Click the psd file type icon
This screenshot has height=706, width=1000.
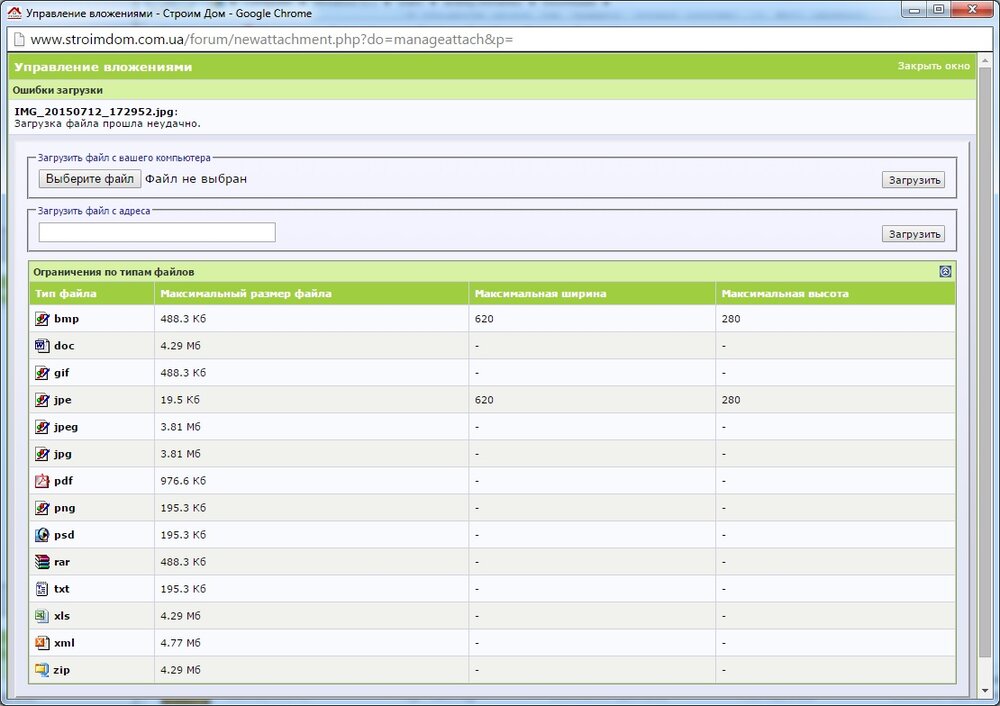[x=42, y=535]
